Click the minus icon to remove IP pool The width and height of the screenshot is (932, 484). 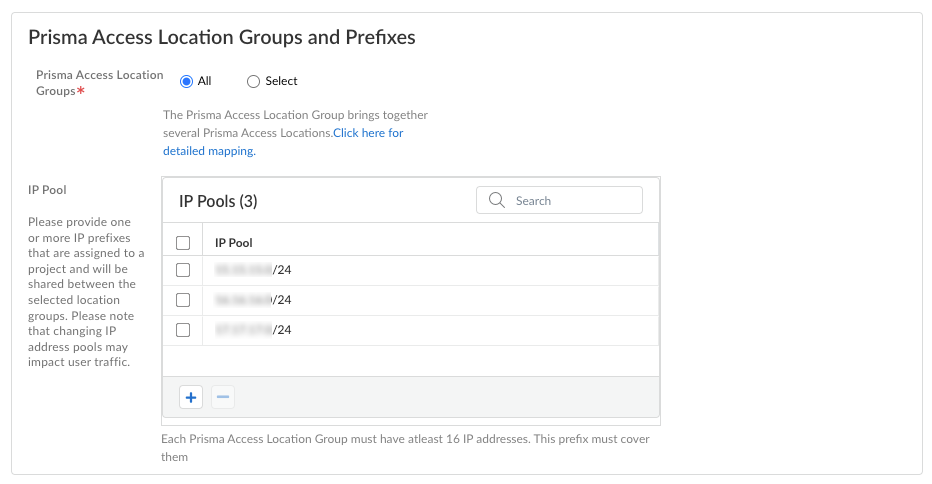(x=223, y=397)
